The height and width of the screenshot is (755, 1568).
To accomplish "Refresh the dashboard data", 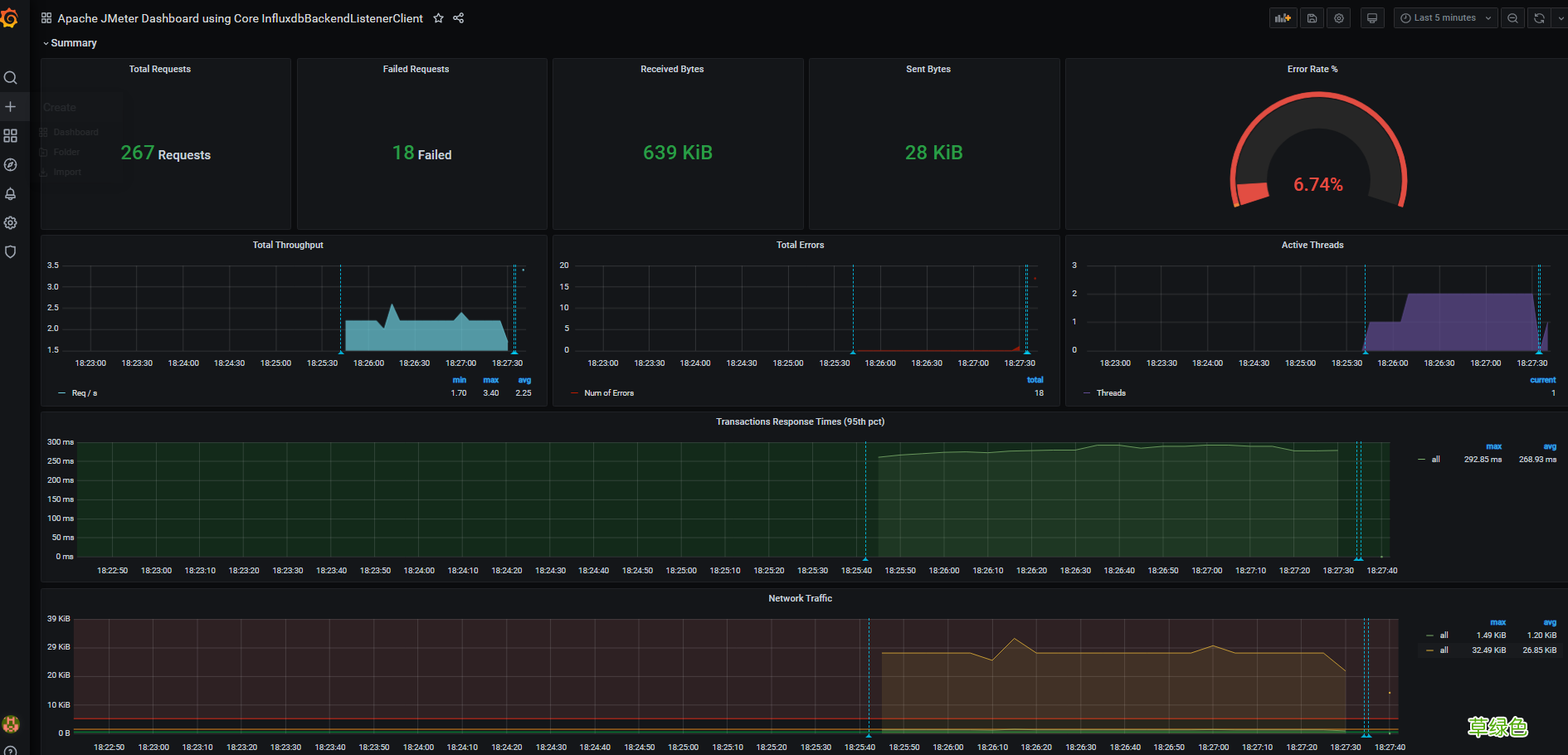I will (x=1539, y=17).
